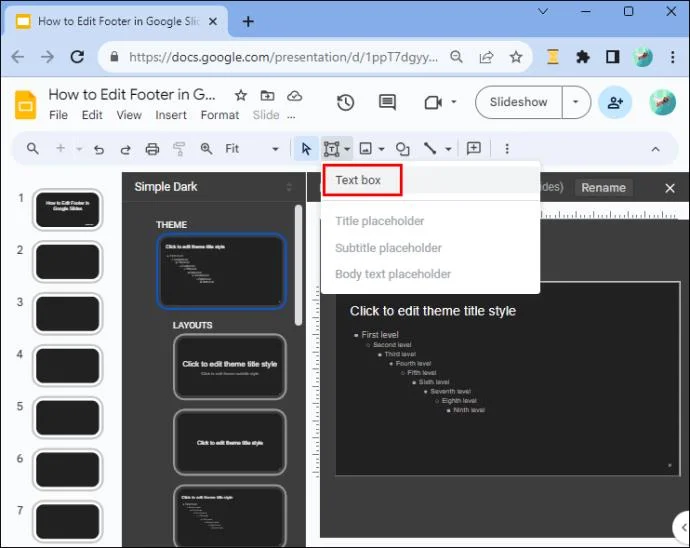Open the comments icon
Image resolution: width=690 pixels, height=548 pixels.
click(x=387, y=102)
